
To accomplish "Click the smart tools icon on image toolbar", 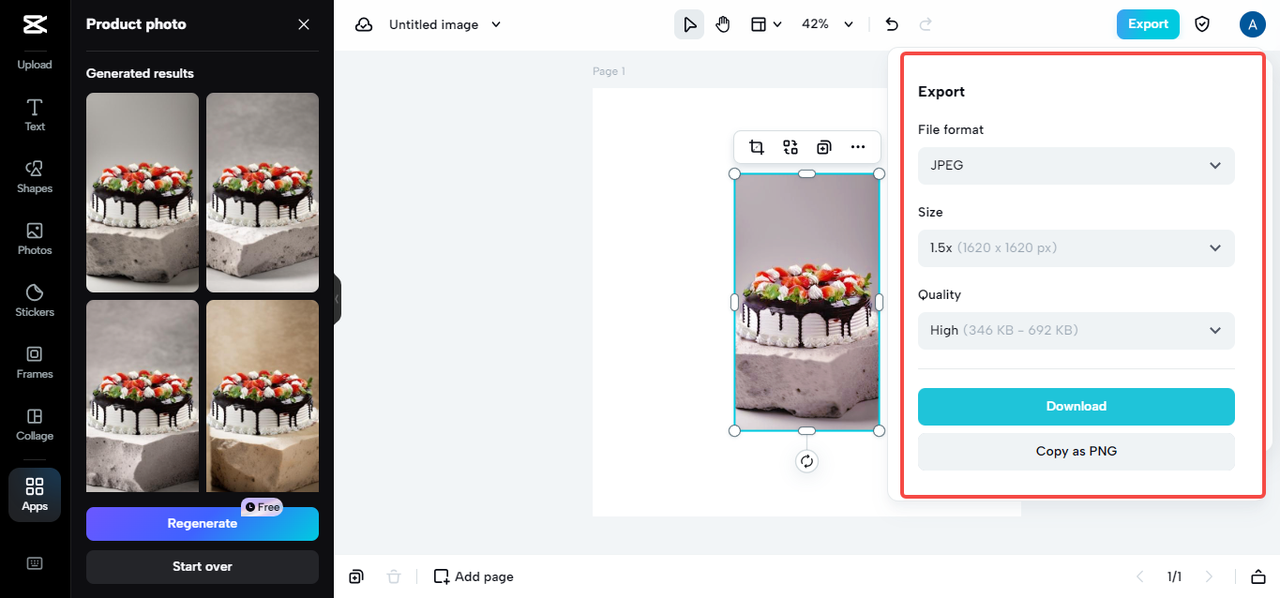I will [790, 147].
